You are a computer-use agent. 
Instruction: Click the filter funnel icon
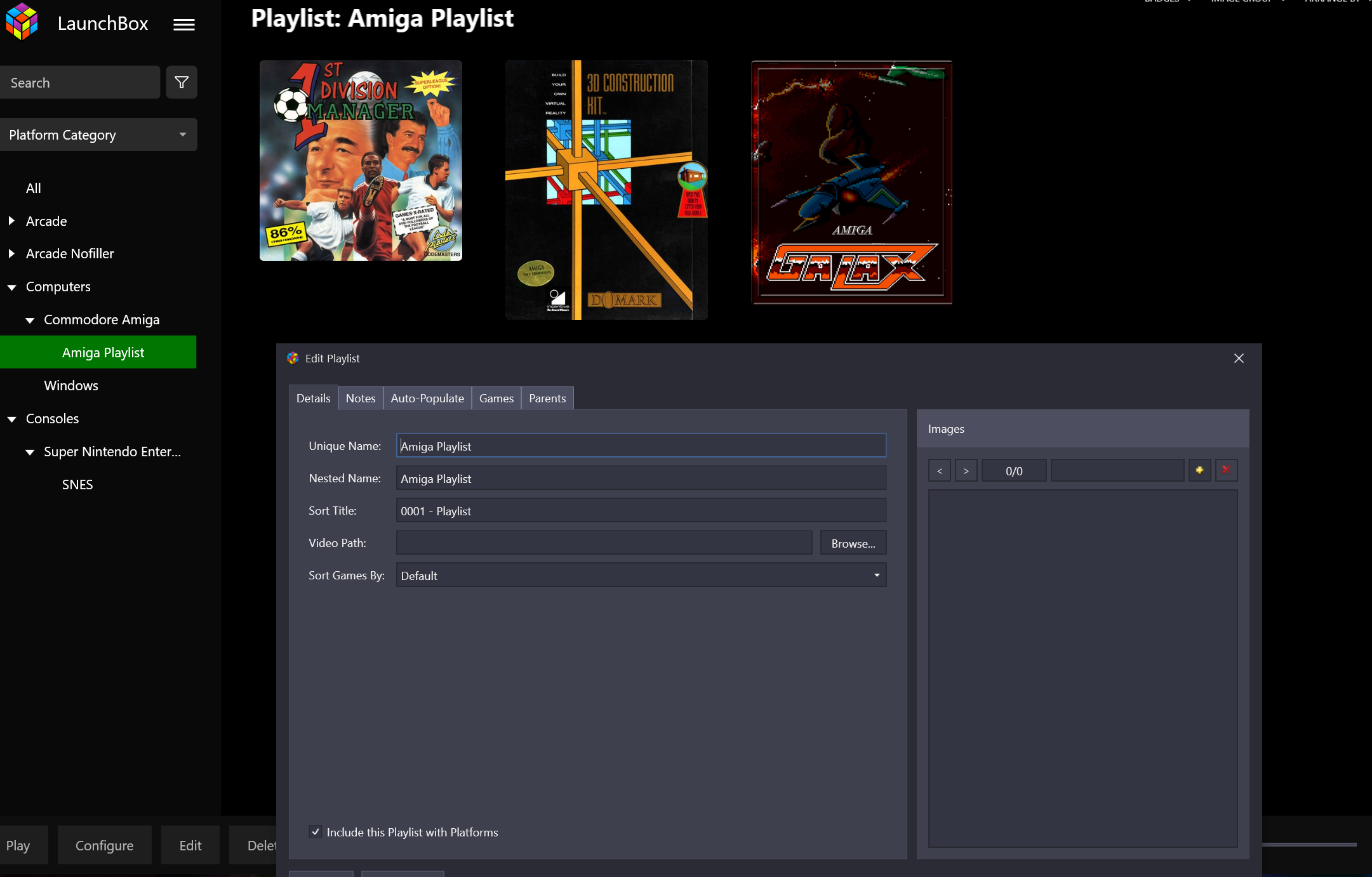[182, 82]
